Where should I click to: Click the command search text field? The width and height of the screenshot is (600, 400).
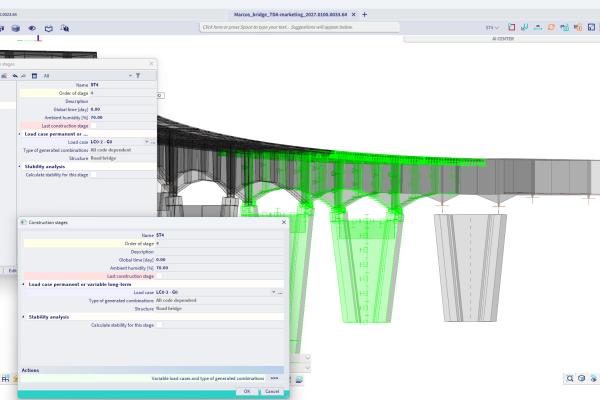click(x=300, y=27)
